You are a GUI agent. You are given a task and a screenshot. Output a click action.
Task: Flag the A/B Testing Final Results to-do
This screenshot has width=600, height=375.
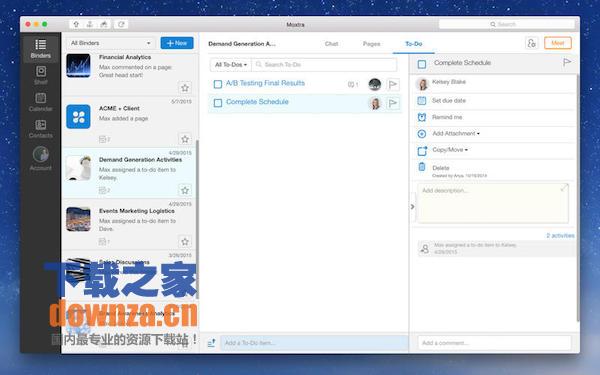pos(393,84)
